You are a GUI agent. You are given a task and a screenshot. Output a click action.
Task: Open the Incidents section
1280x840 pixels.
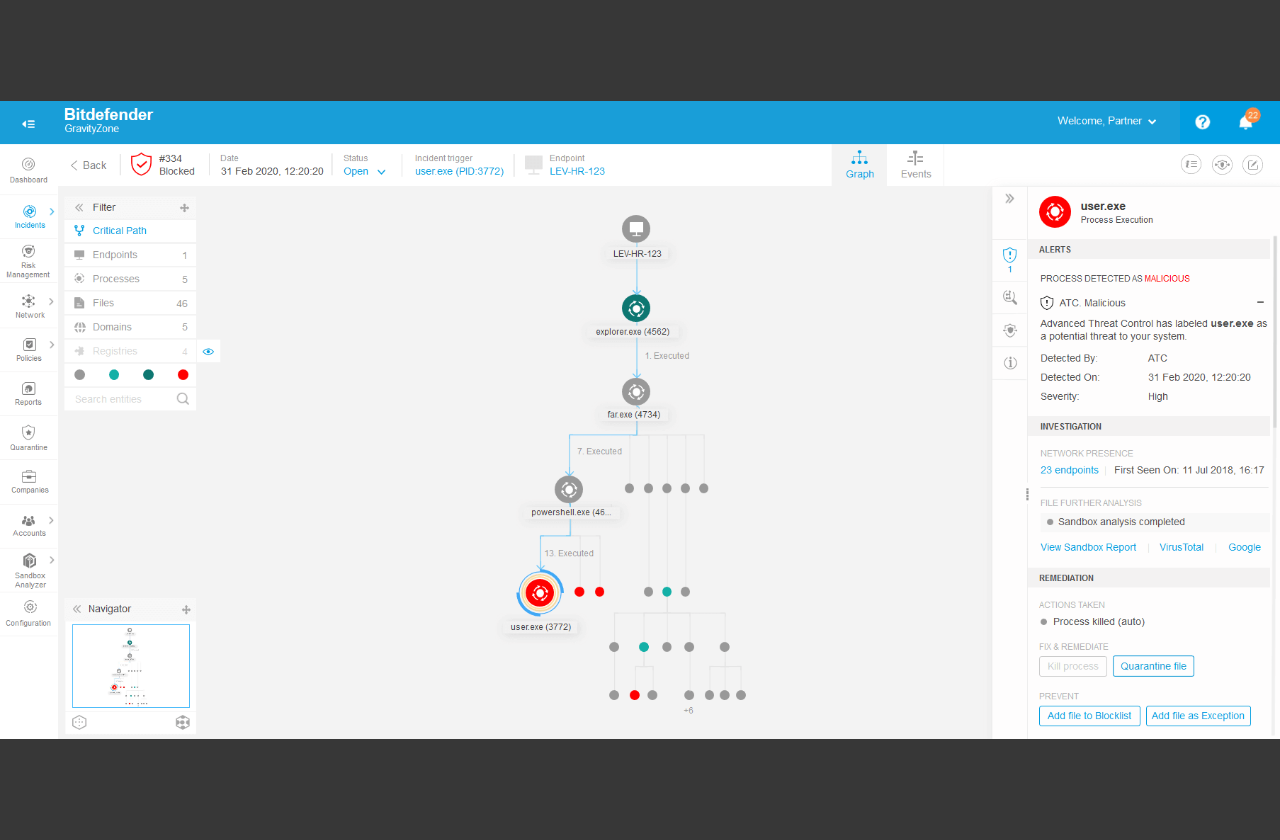[x=29, y=216]
